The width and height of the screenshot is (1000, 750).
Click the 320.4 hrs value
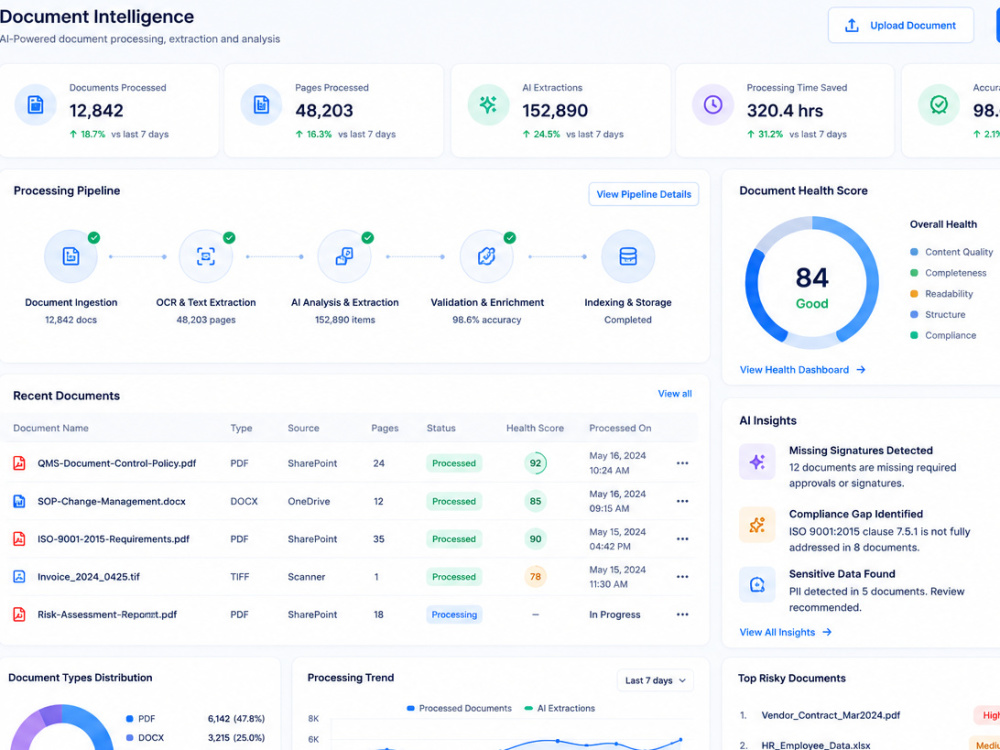785,110
